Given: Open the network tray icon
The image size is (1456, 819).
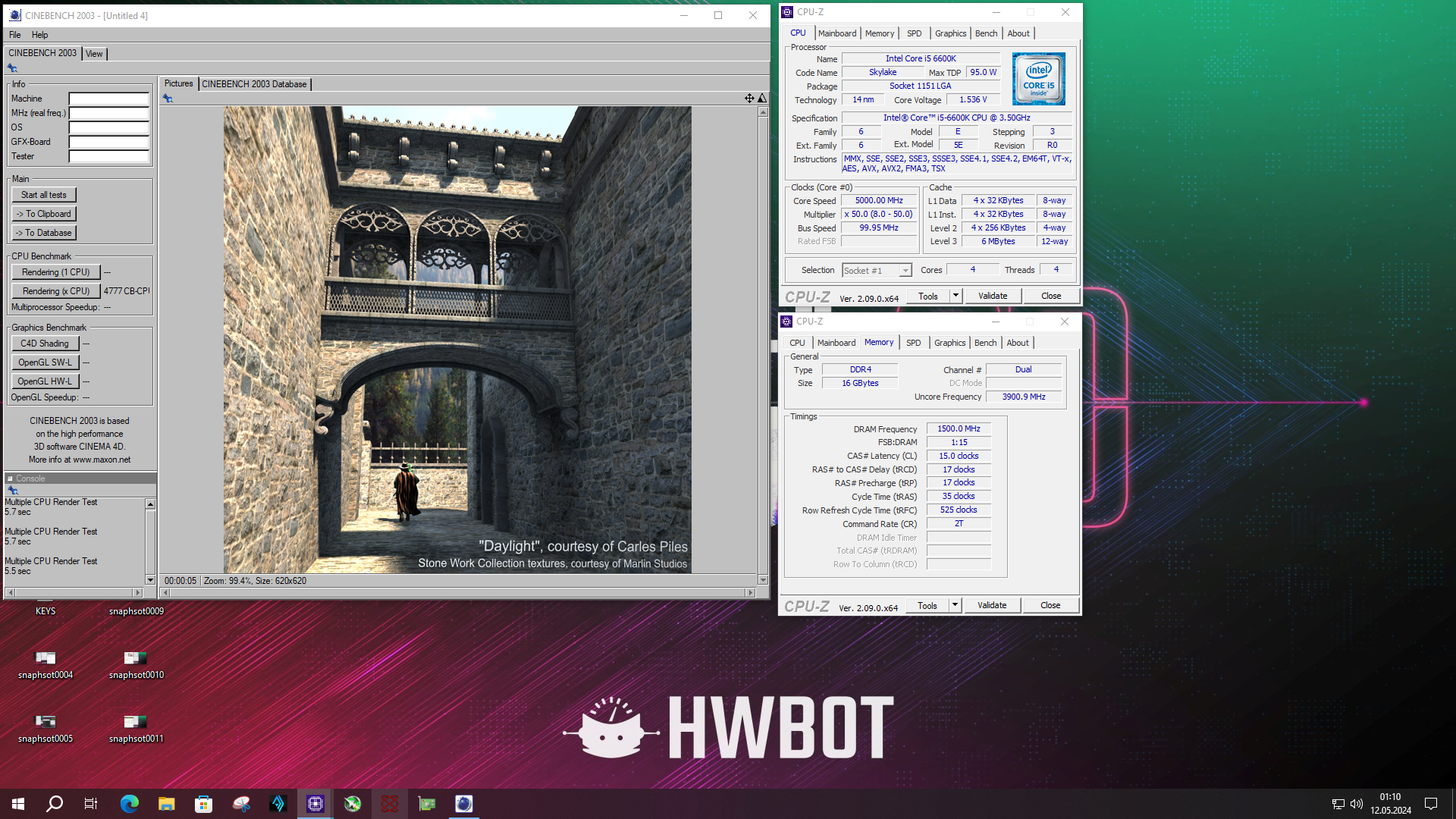Looking at the screenshot, I should click(1338, 804).
